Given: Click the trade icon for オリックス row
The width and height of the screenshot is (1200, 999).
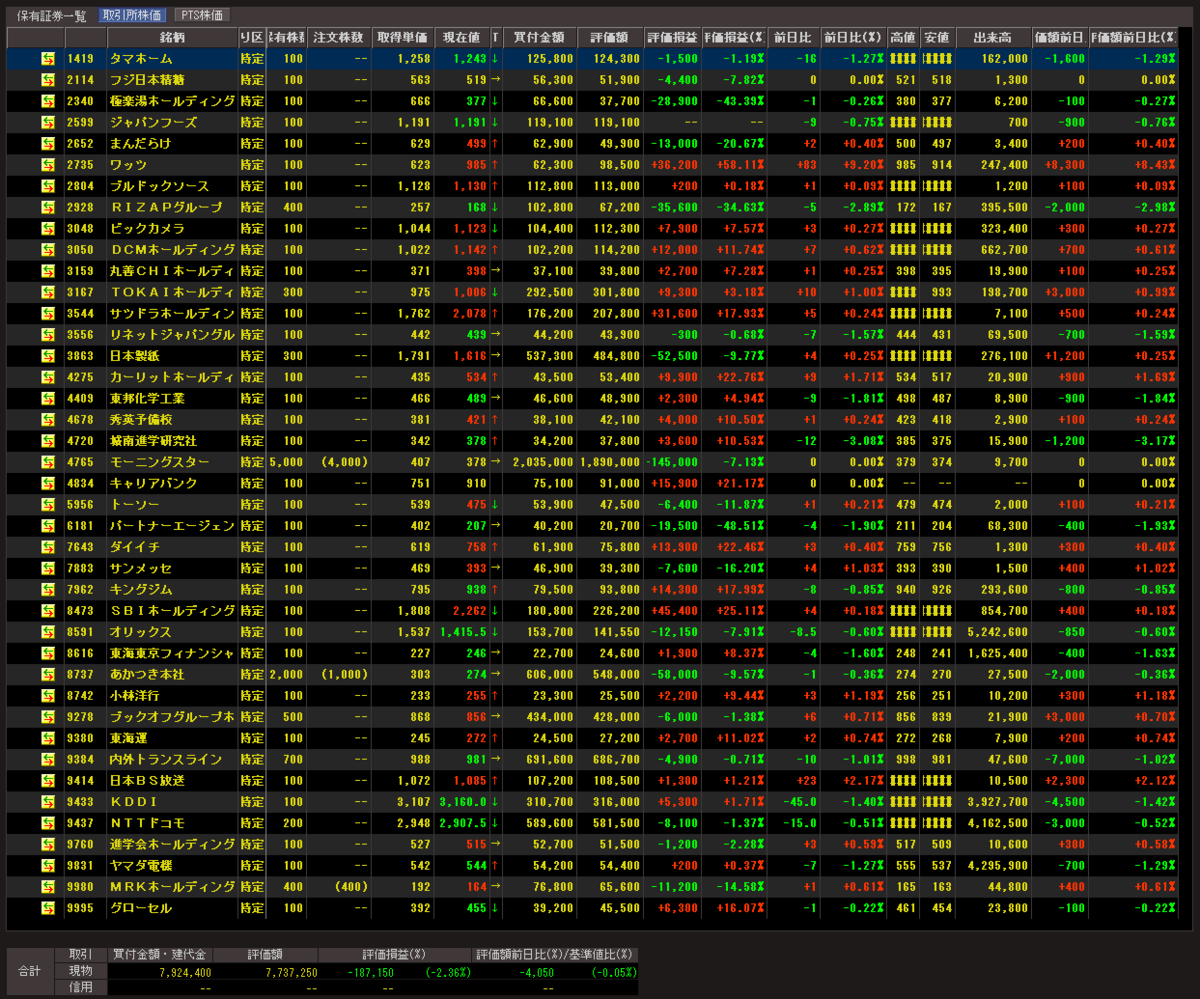Looking at the screenshot, I should pyautogui.click(x=48, y=632).
